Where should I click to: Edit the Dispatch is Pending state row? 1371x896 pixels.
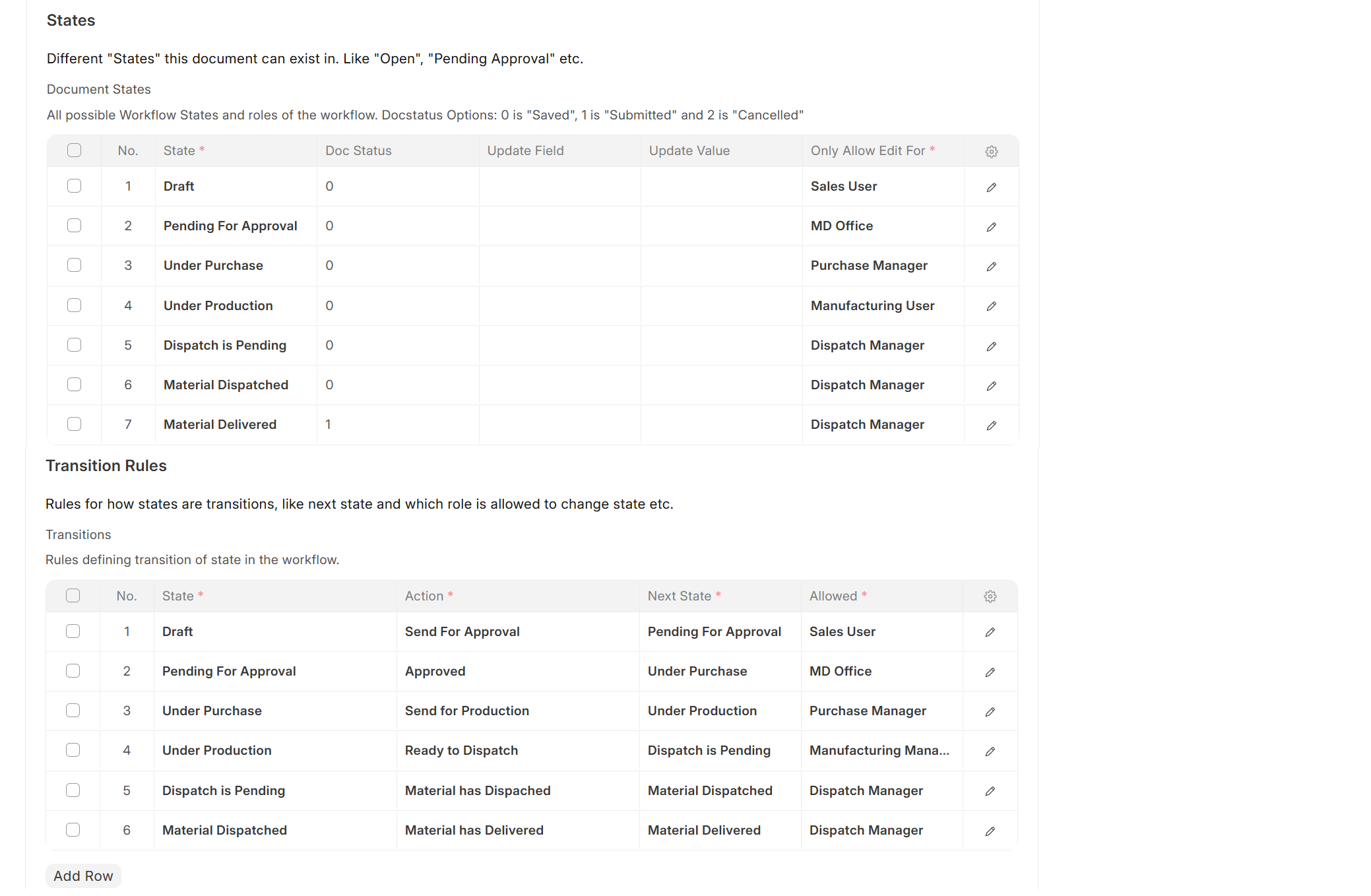(991, 346)
